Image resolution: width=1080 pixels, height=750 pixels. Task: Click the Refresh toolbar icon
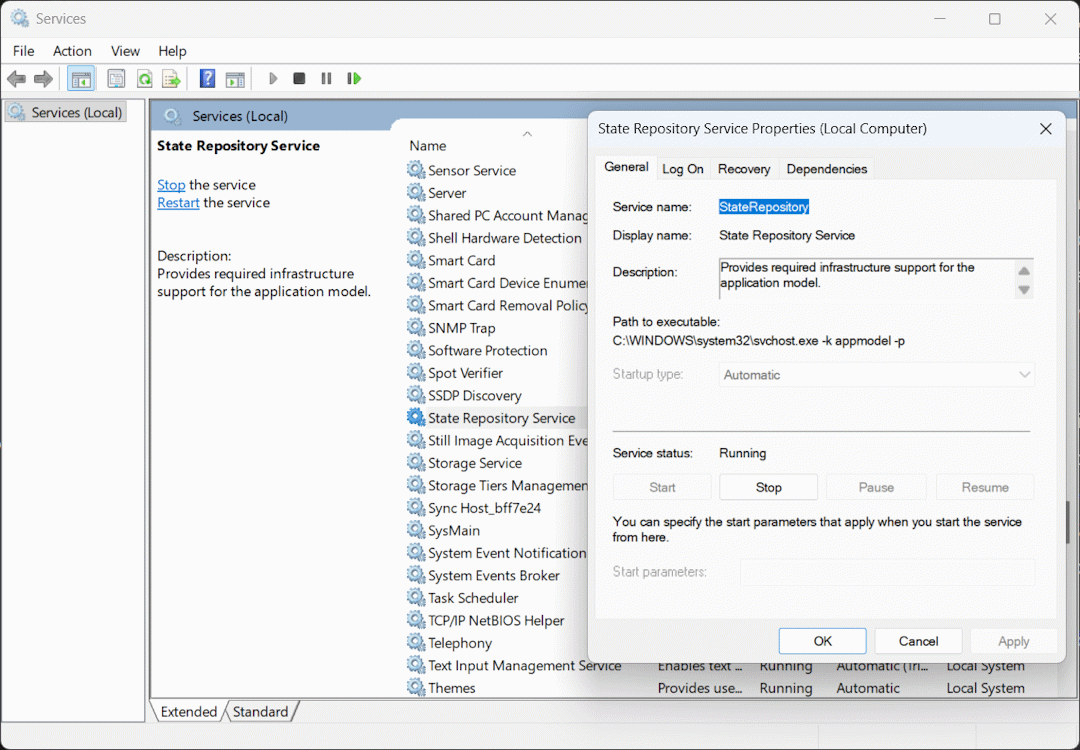coord(144,79)
